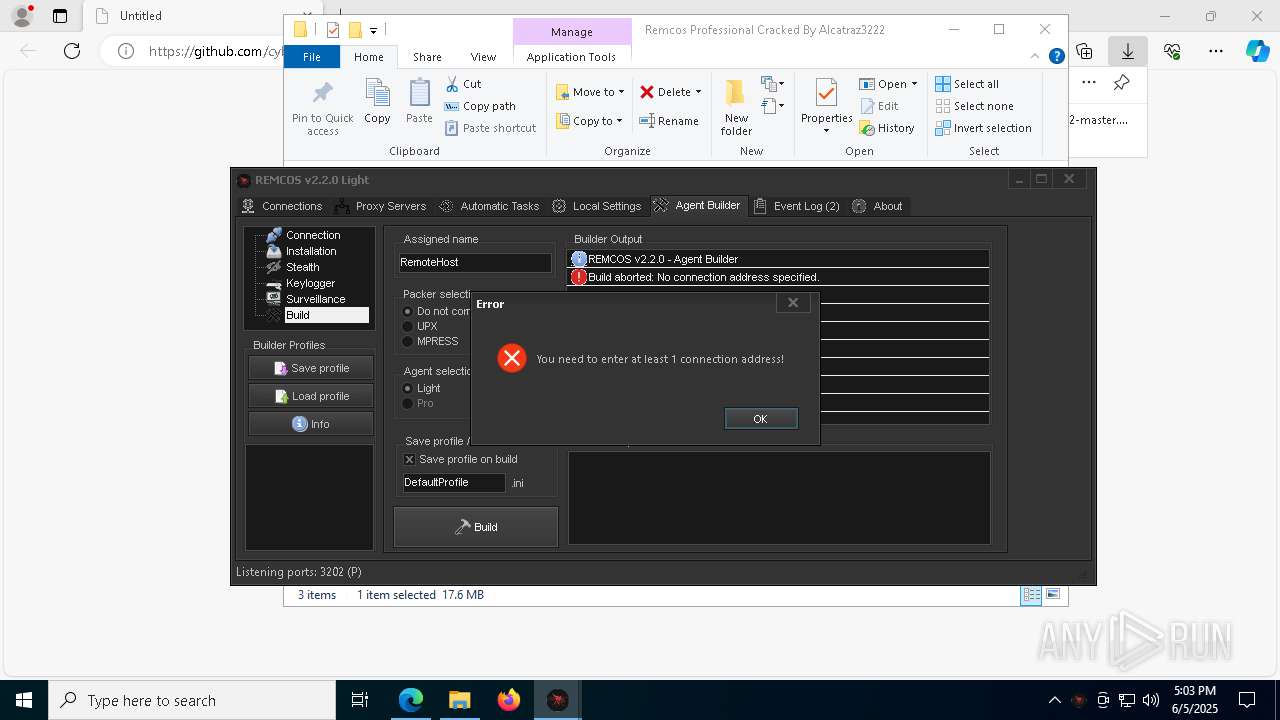Choose the Do not compress packer option
Viewport: 1280px width, 720px height.
(x=408, y=311)
